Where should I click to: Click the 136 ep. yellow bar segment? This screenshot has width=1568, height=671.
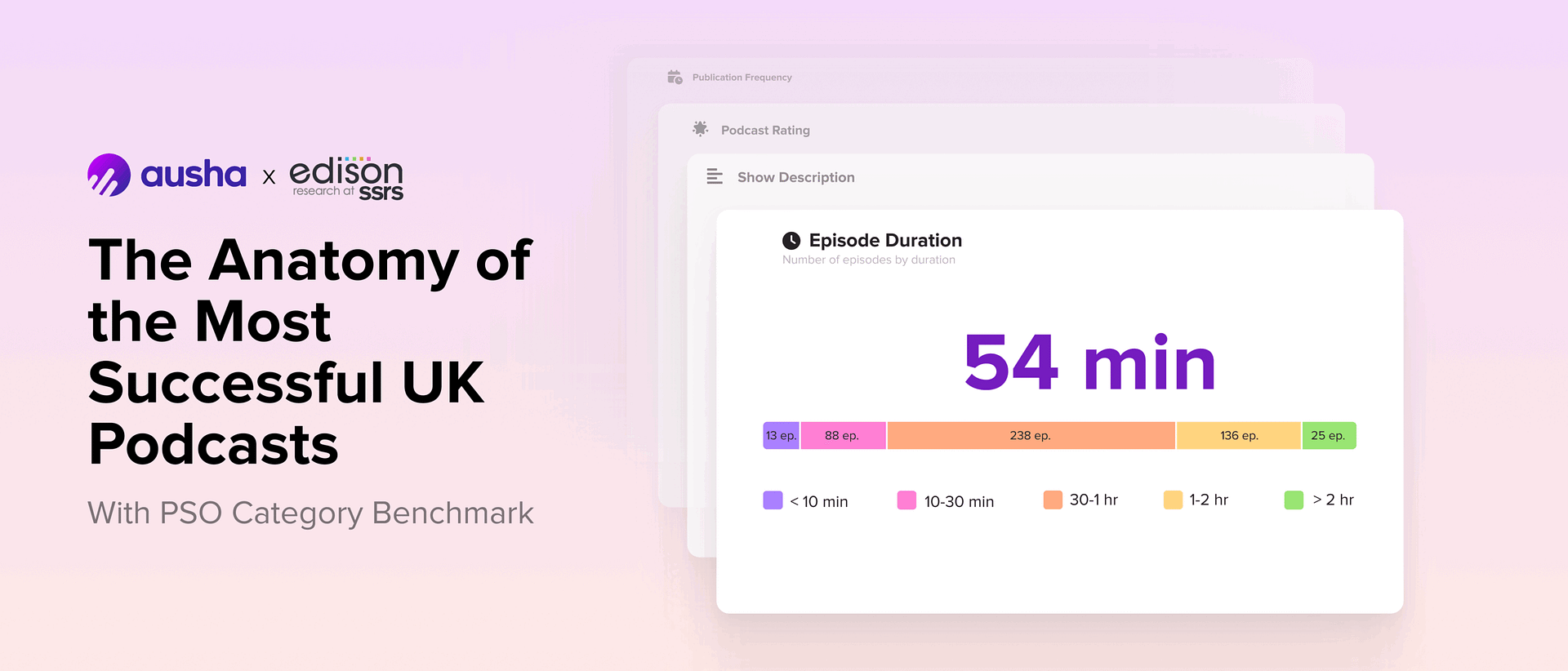click(1239, 436)
